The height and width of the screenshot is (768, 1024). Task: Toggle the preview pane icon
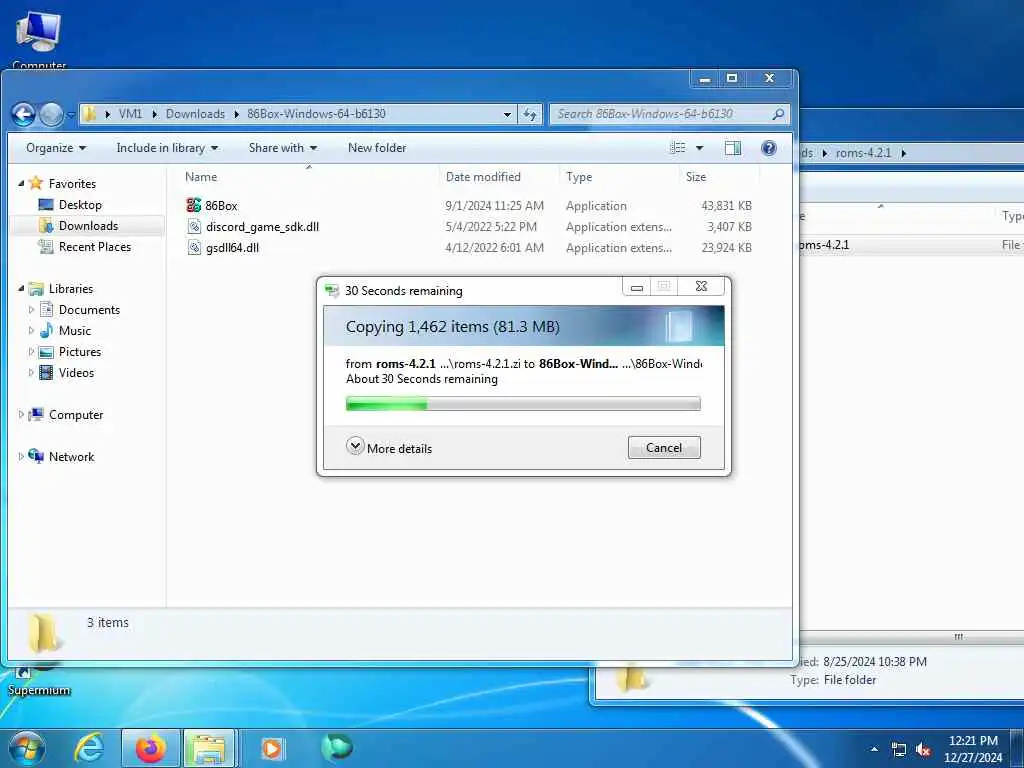click(733, 148)
